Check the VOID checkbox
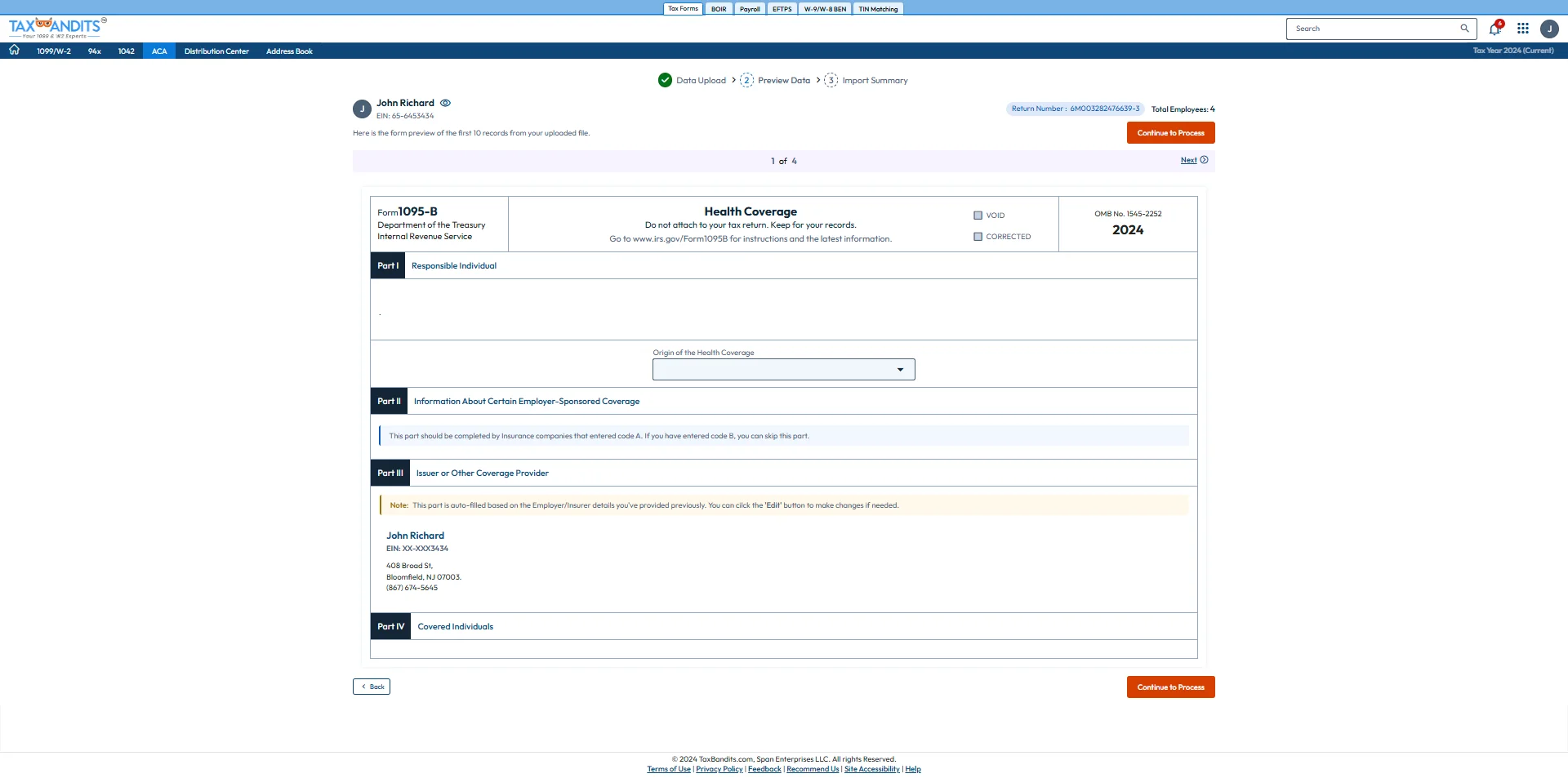1568x778 pixels. [978, 216]
